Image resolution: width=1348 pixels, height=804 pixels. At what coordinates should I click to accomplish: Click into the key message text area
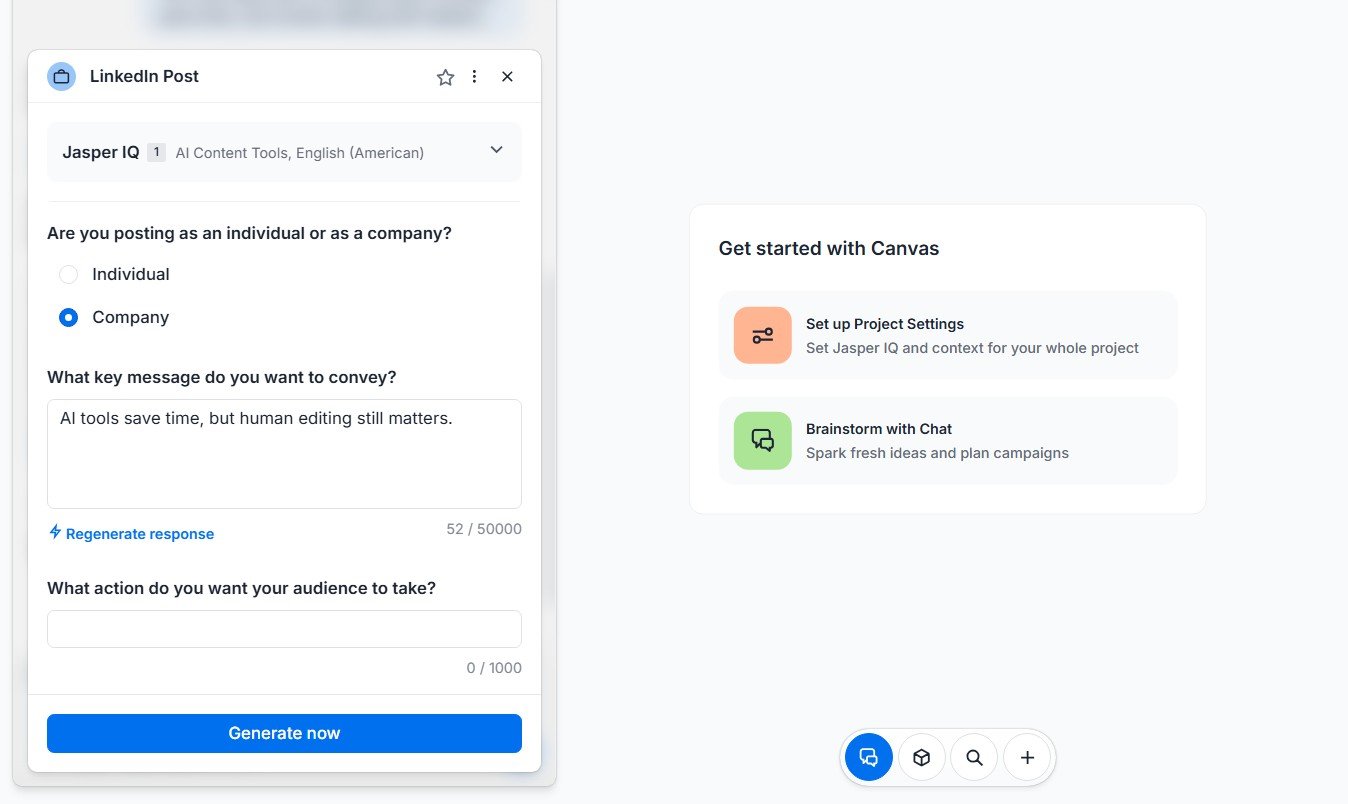pyautogui.click(x=284, y=454)
